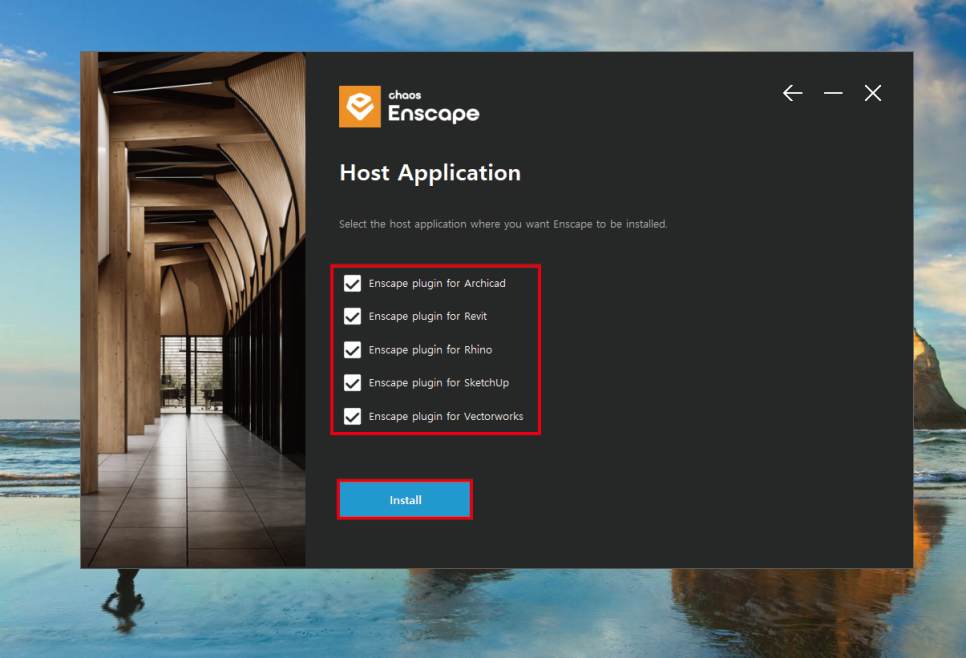Click the 'Host Application' heading

pos(430,173)
